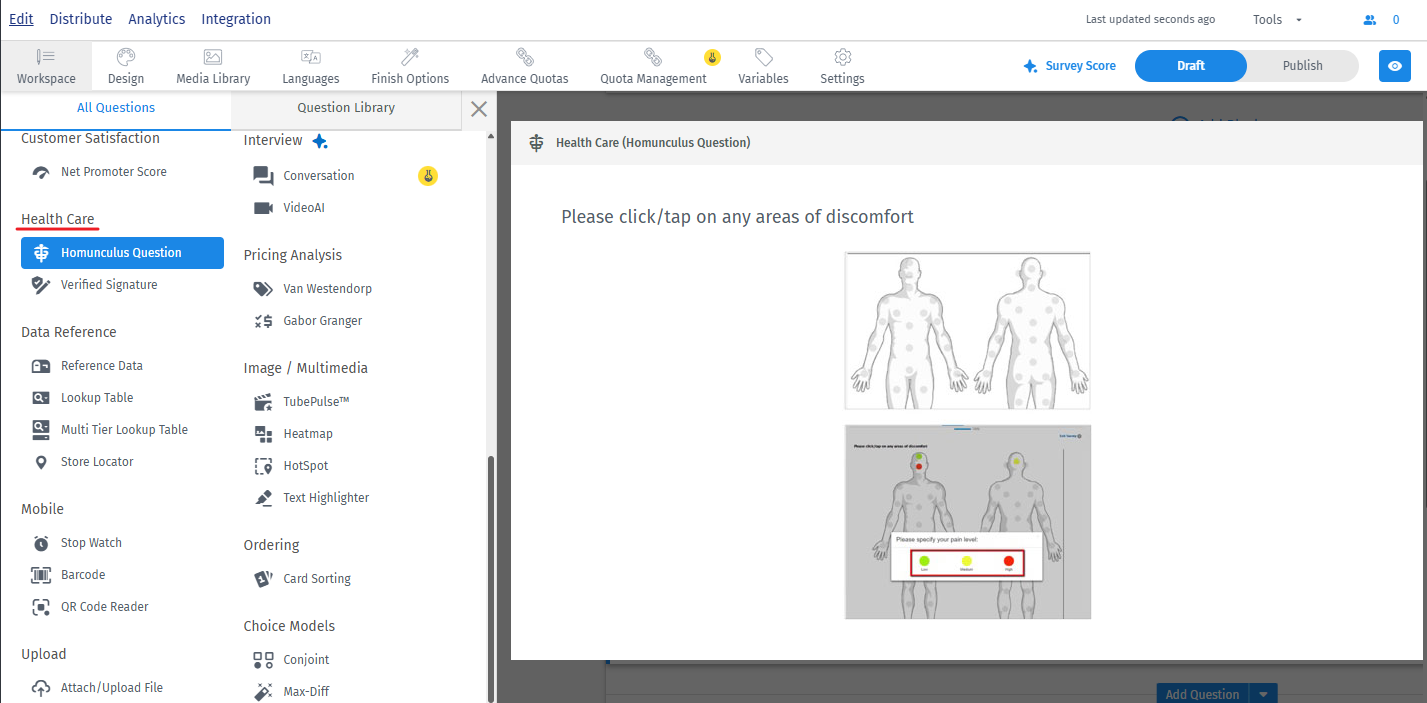Open the Design palette tool
Image resolution: width=1427 pixels, height=703 pixels.
pyautogui.click(x=125, y=66)
